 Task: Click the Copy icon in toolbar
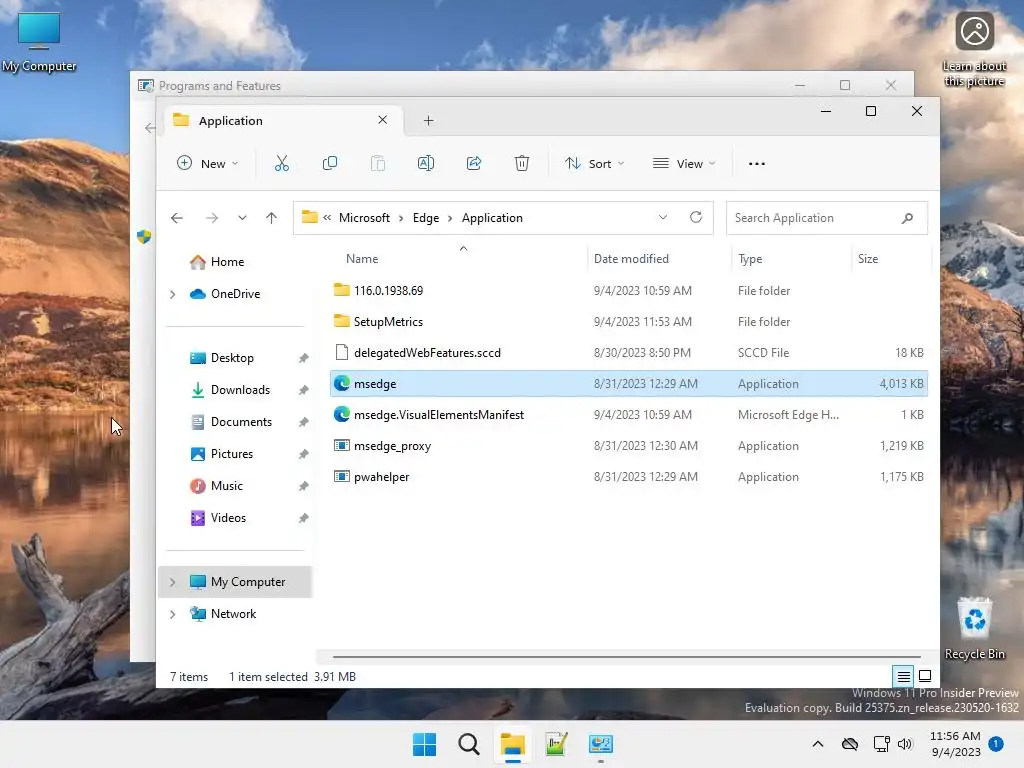point(330,163)
